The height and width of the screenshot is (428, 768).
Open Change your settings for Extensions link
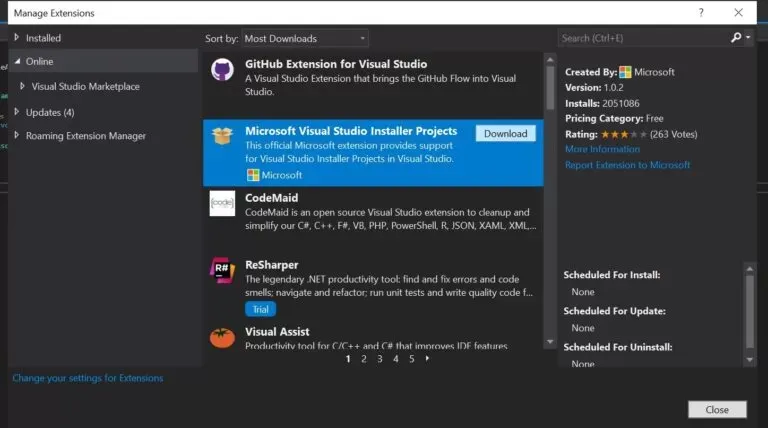[x=88, y=378]
